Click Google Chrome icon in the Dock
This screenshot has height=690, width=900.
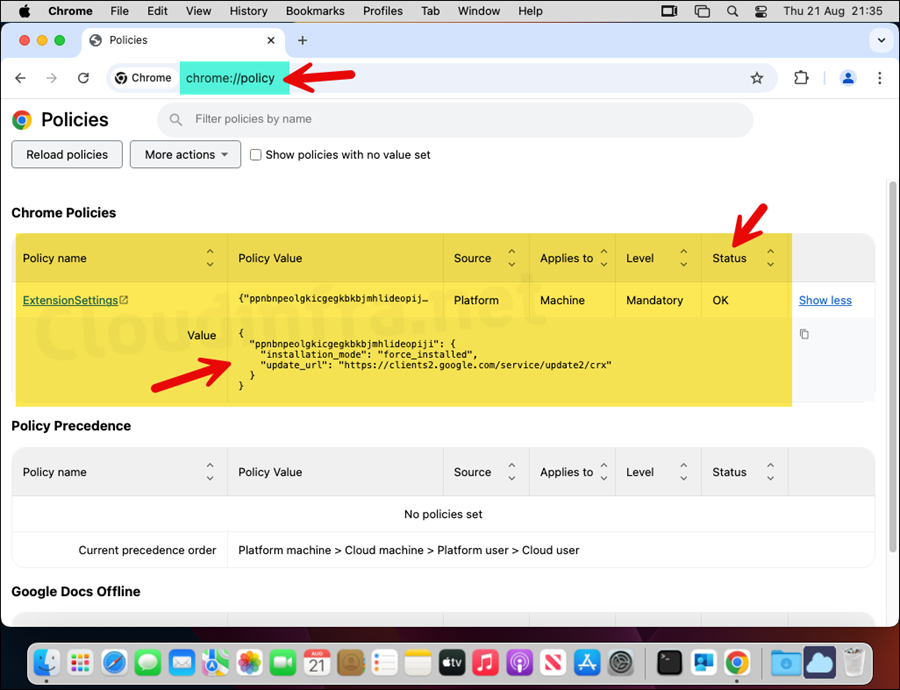coord(737,662)
